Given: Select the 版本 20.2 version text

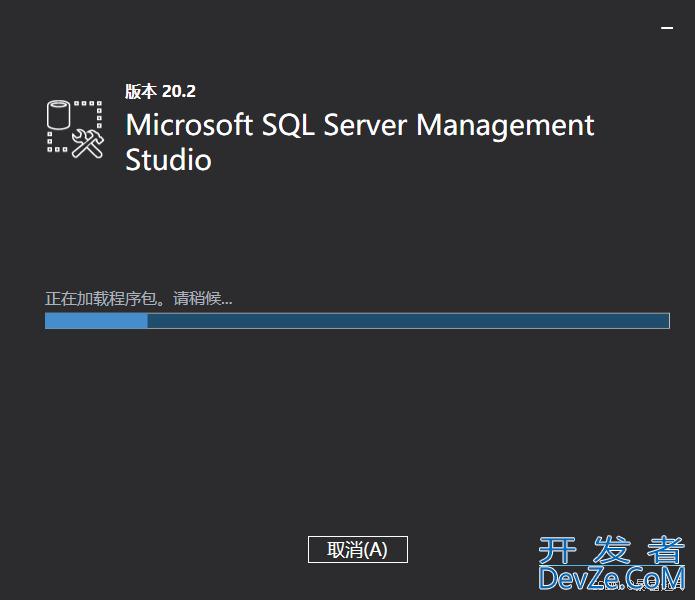Looking at the screenshot, I should (x=160, y=91).
